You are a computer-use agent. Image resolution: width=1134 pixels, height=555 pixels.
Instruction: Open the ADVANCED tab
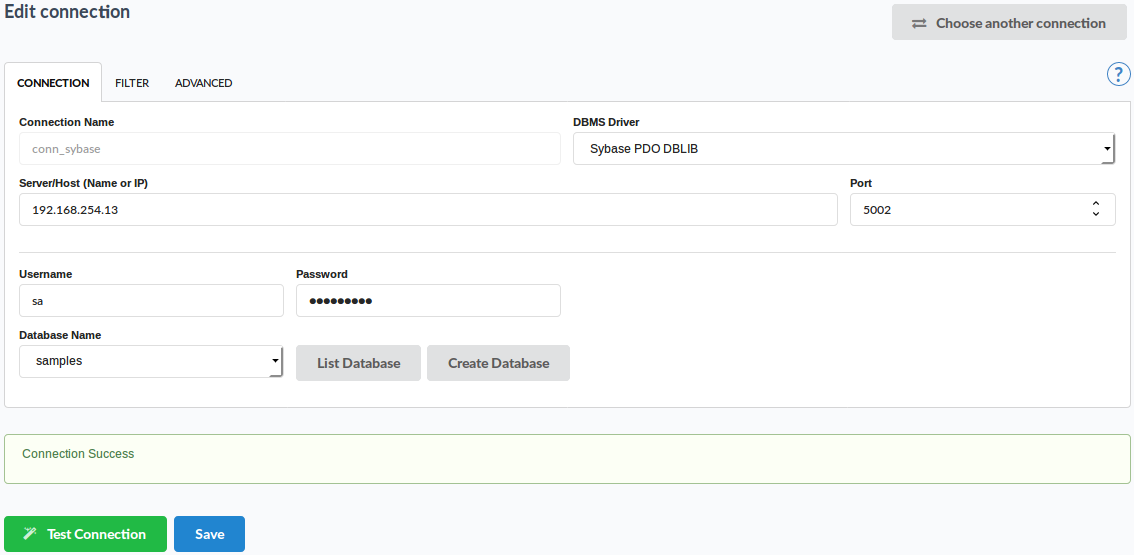point(203,83)
